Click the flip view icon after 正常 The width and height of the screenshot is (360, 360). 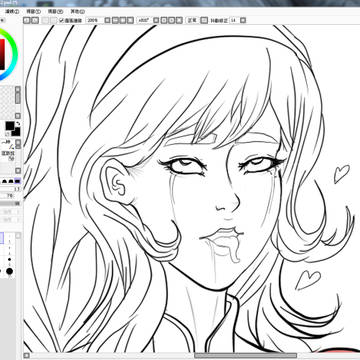204,20
